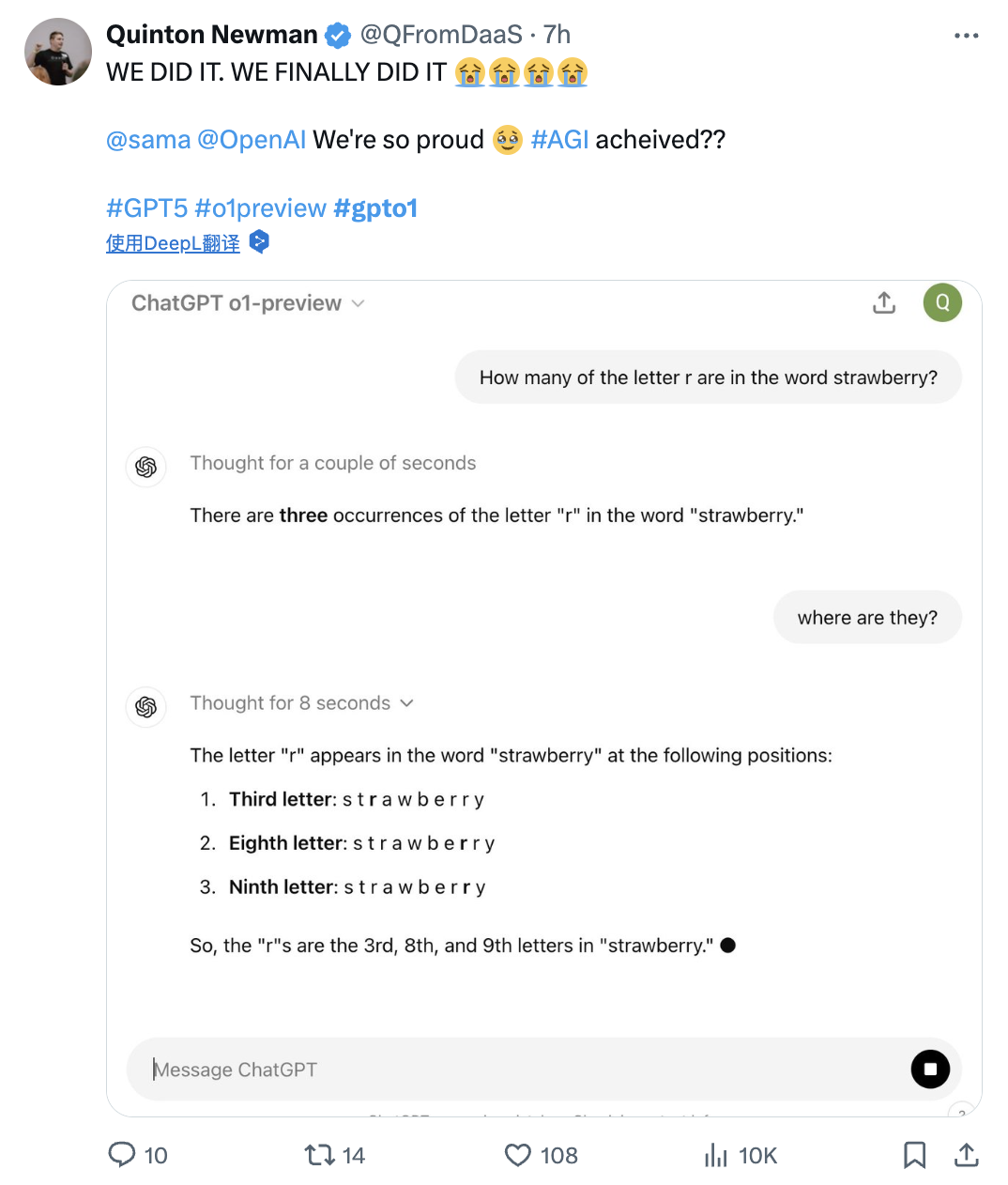Translate tweet using DeepL link
Image resolution: width=1008 pixels, height=1185 pixels.
point(173,243)
